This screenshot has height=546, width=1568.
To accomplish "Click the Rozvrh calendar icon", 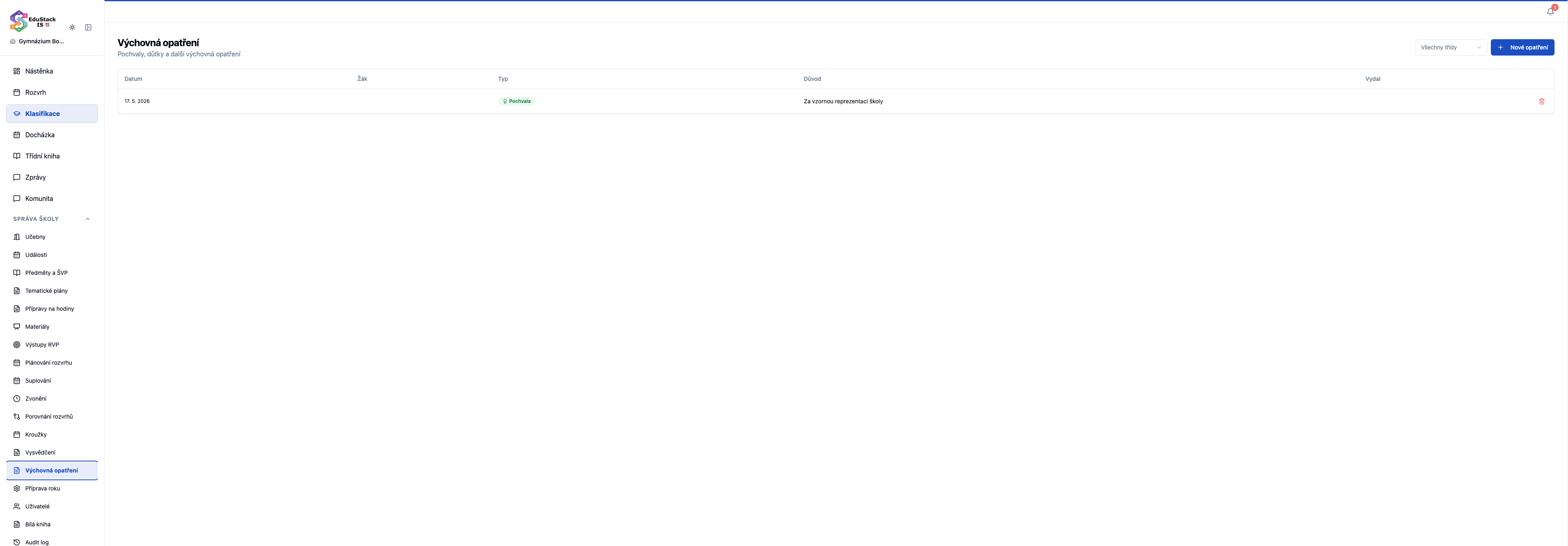I will click(x=17, y=93).
